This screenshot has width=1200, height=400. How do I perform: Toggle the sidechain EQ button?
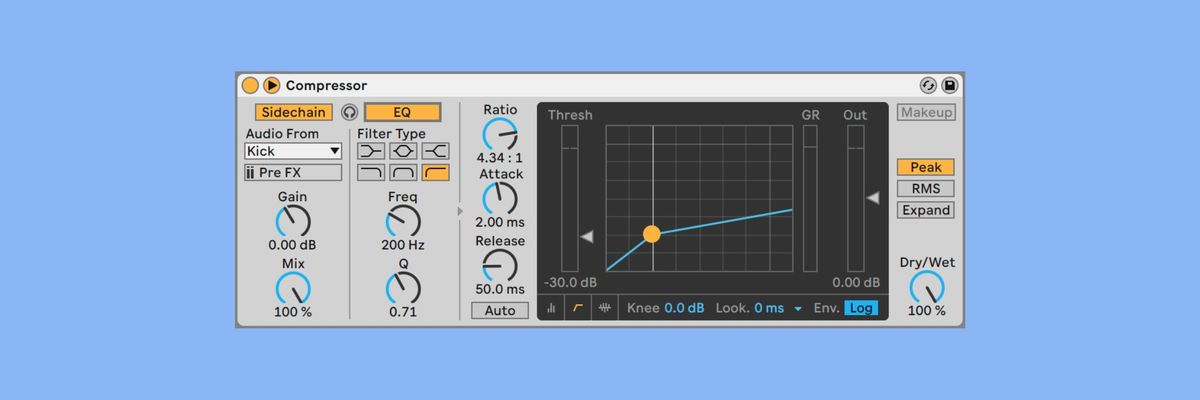[402, 112]
